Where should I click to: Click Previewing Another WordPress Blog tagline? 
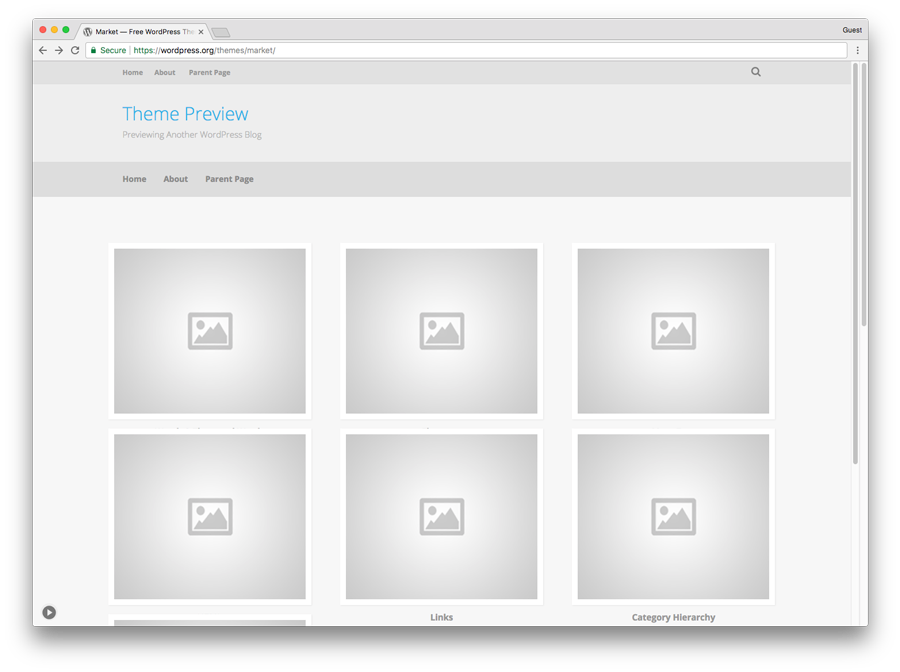192,135
